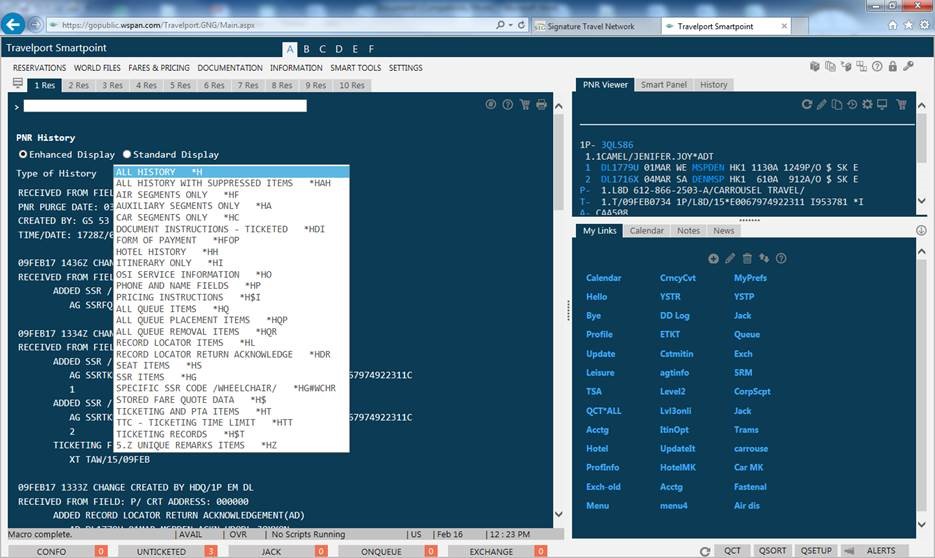Image resolution: width=935 pixels, height=558 pixels.
Task: Click the UNTICKETED queue button
Action: point(161,551)
